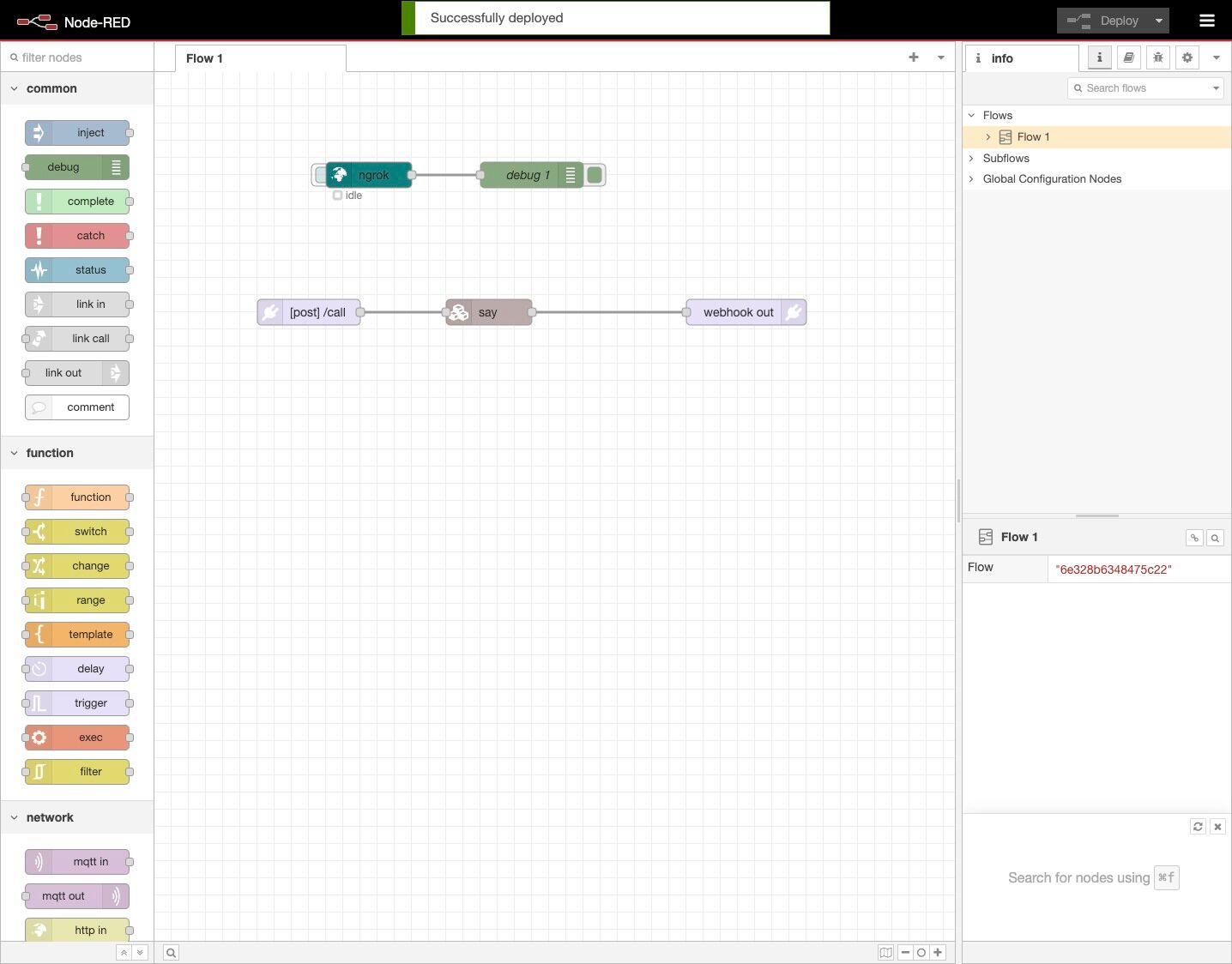Select Global Configuration Nodes entry
This screenshot has height=964, width=1232.
coord(1052,178)
